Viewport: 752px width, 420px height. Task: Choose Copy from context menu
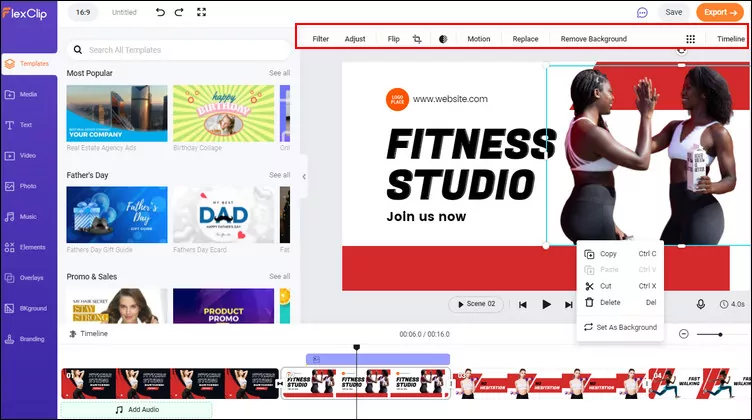tap(620, 254)
